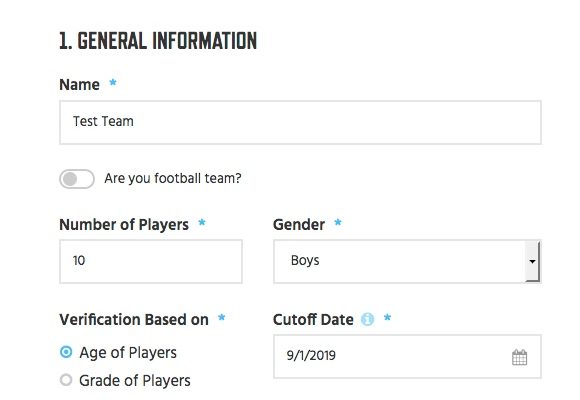Click the Cutoff Date field showing 9/1/2019
The width and height of the screenshot is (580, 400).
[407, 357]
